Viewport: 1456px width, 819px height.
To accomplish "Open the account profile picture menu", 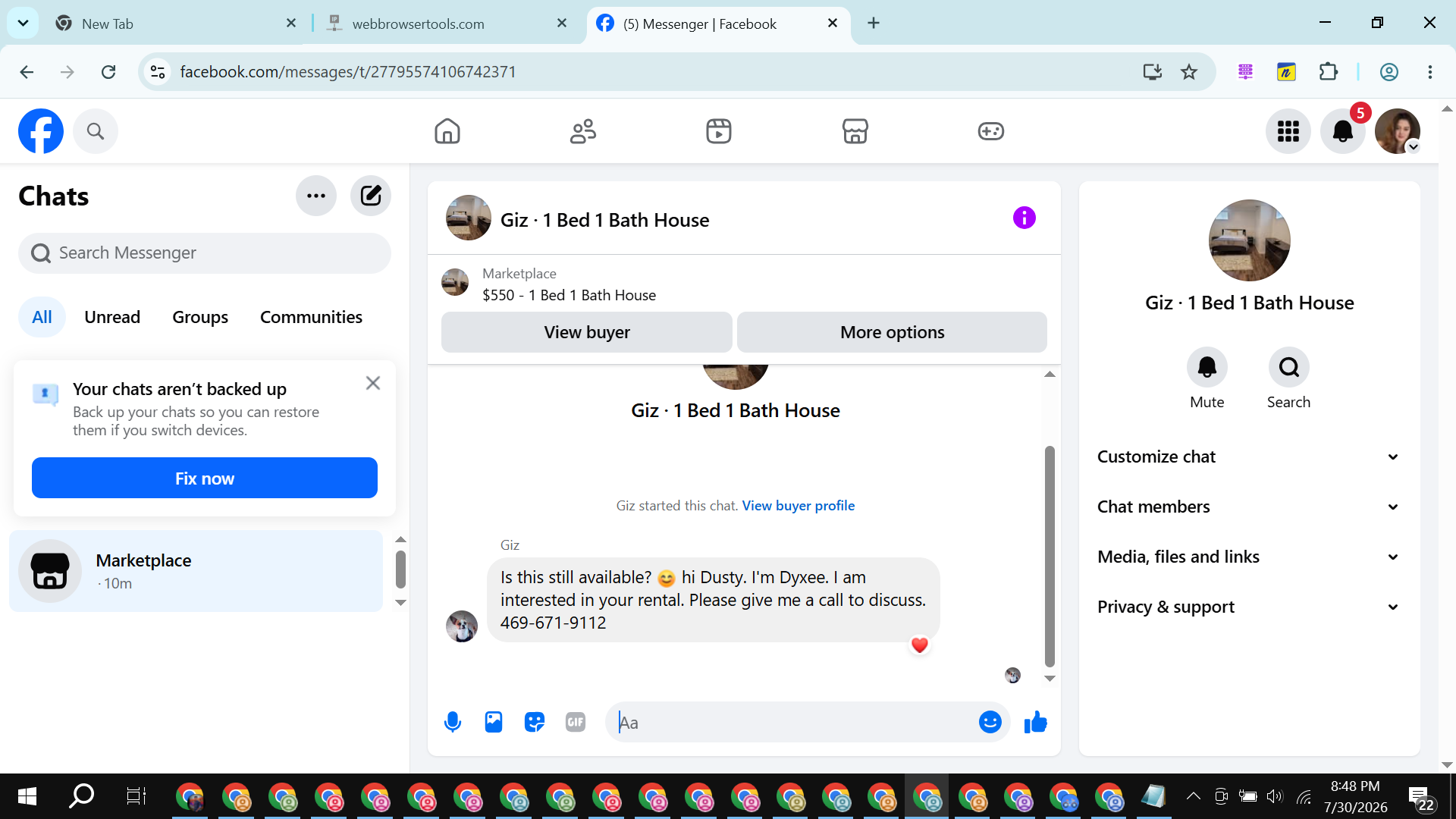I will (1398, 131).
